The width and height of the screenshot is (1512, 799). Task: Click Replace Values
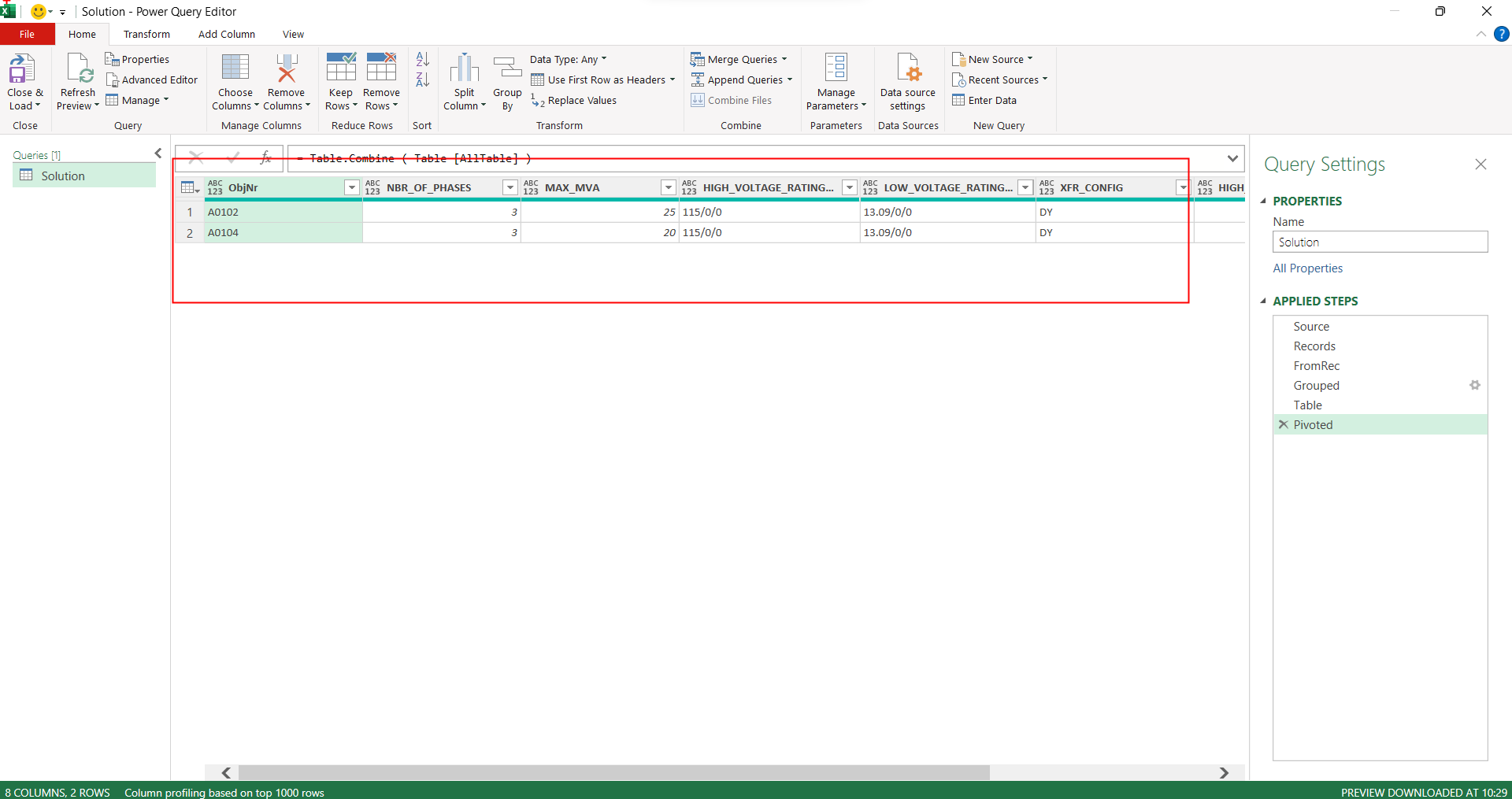tap(573, 100)
